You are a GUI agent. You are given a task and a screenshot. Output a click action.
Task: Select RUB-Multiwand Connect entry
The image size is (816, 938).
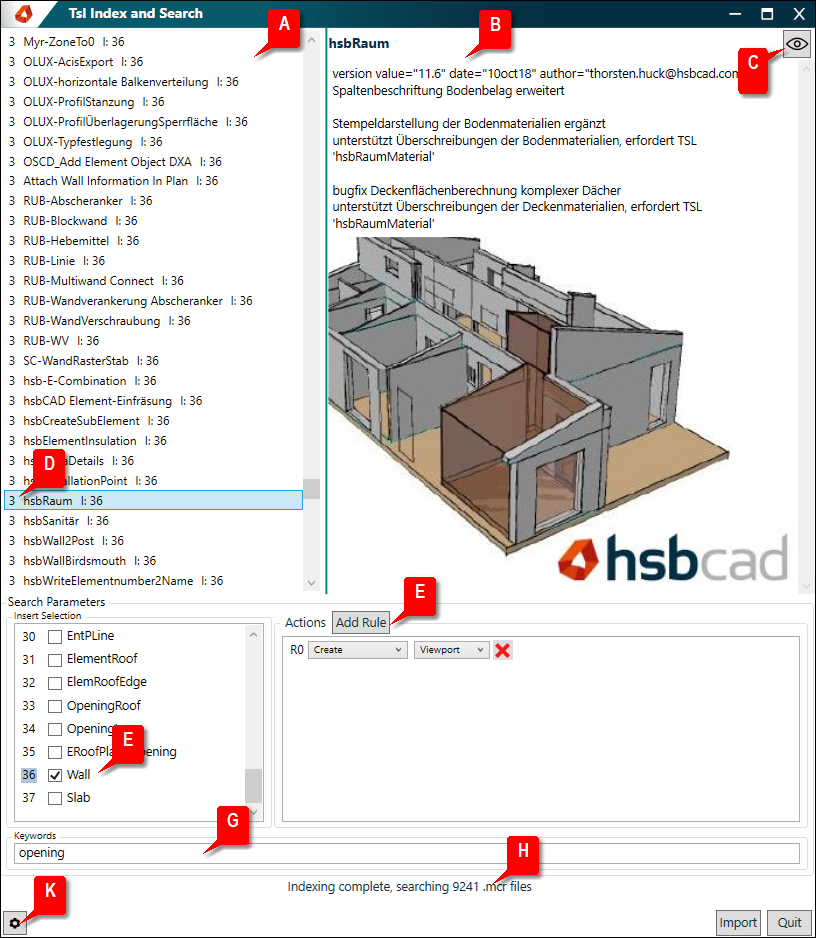tap(153, 281)
